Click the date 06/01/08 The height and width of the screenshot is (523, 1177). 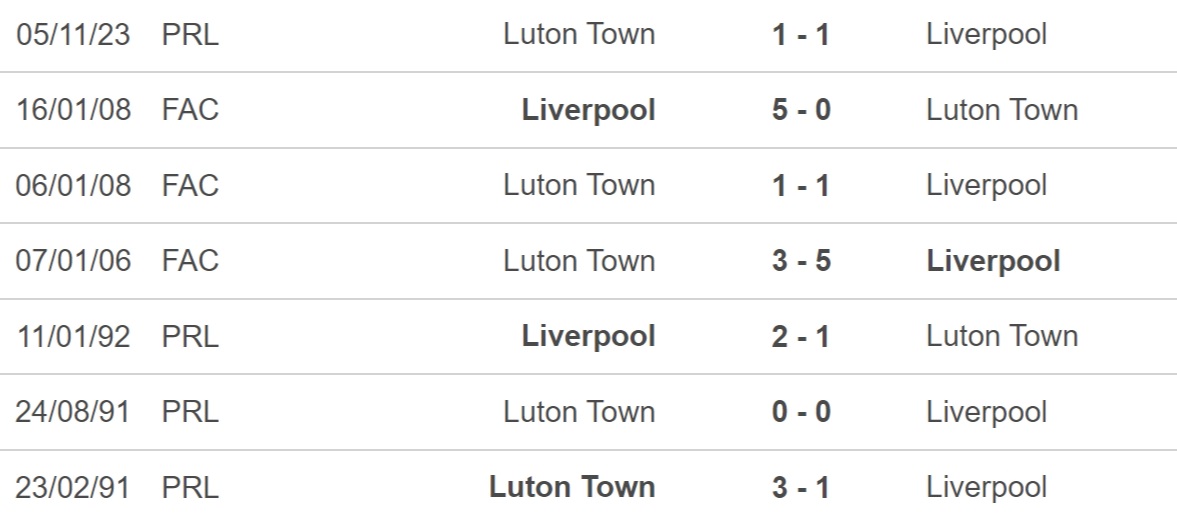point(74,185)
